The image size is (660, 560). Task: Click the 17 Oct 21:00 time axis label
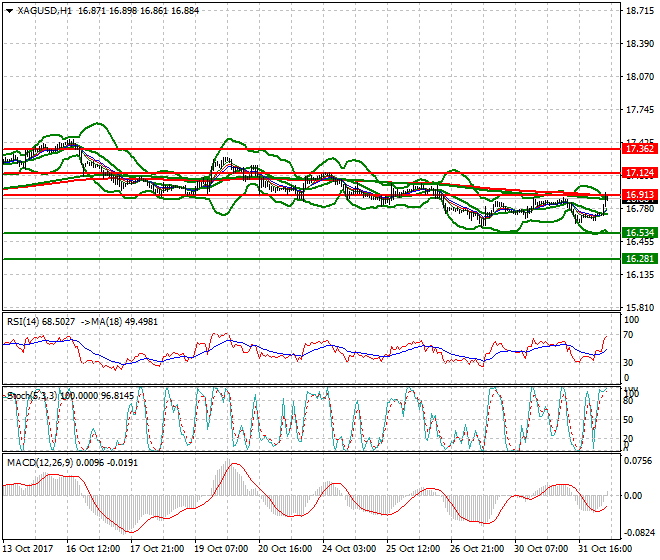point(157,549)
